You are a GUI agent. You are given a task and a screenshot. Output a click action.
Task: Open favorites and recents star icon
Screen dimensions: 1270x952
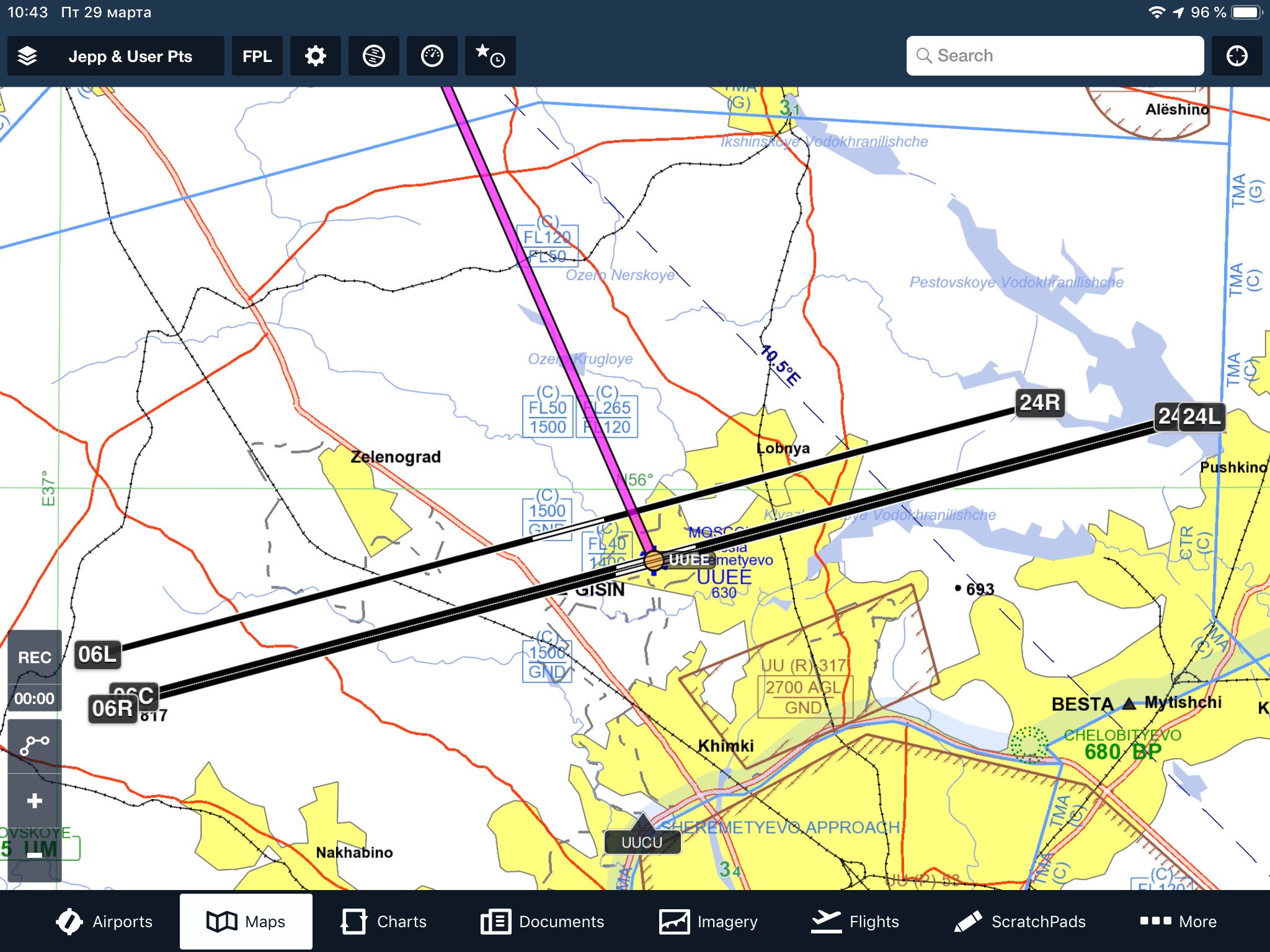tap(490, 56)
